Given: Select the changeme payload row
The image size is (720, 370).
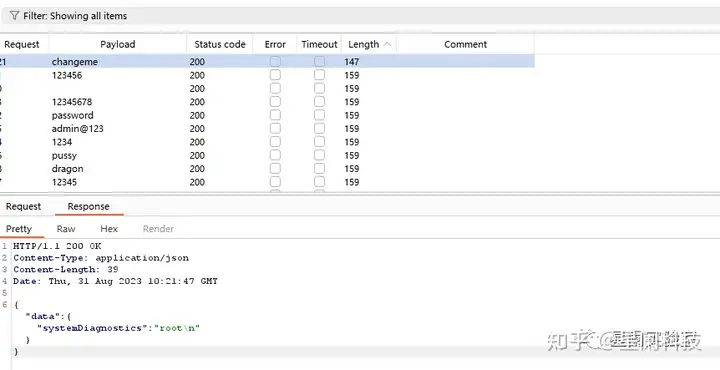Looking at the screenshot, I should point(267,62).
